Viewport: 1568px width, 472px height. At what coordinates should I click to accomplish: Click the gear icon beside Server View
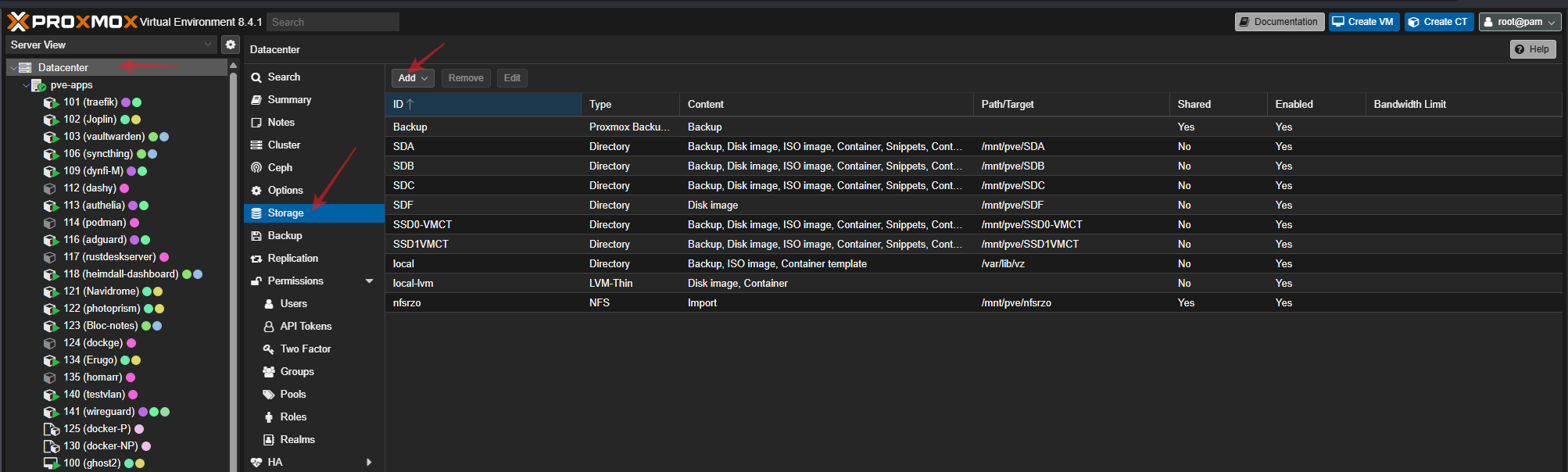tap(231, 45)
